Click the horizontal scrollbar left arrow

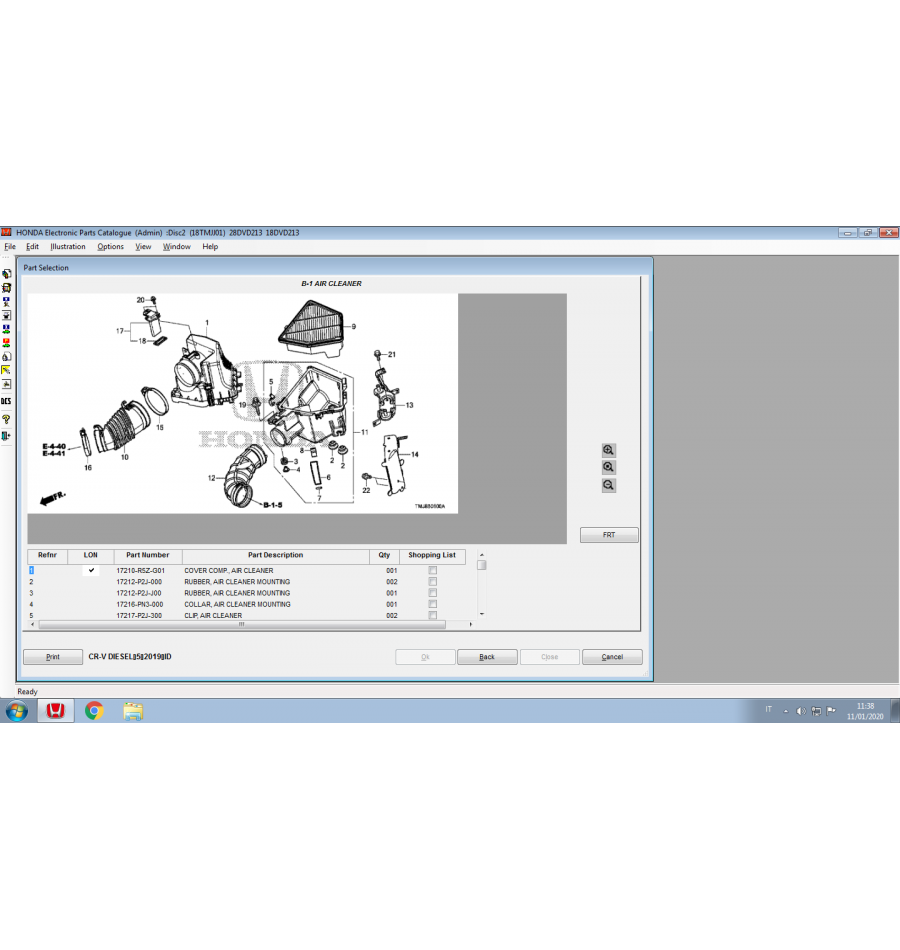click(x=32, y=624)
